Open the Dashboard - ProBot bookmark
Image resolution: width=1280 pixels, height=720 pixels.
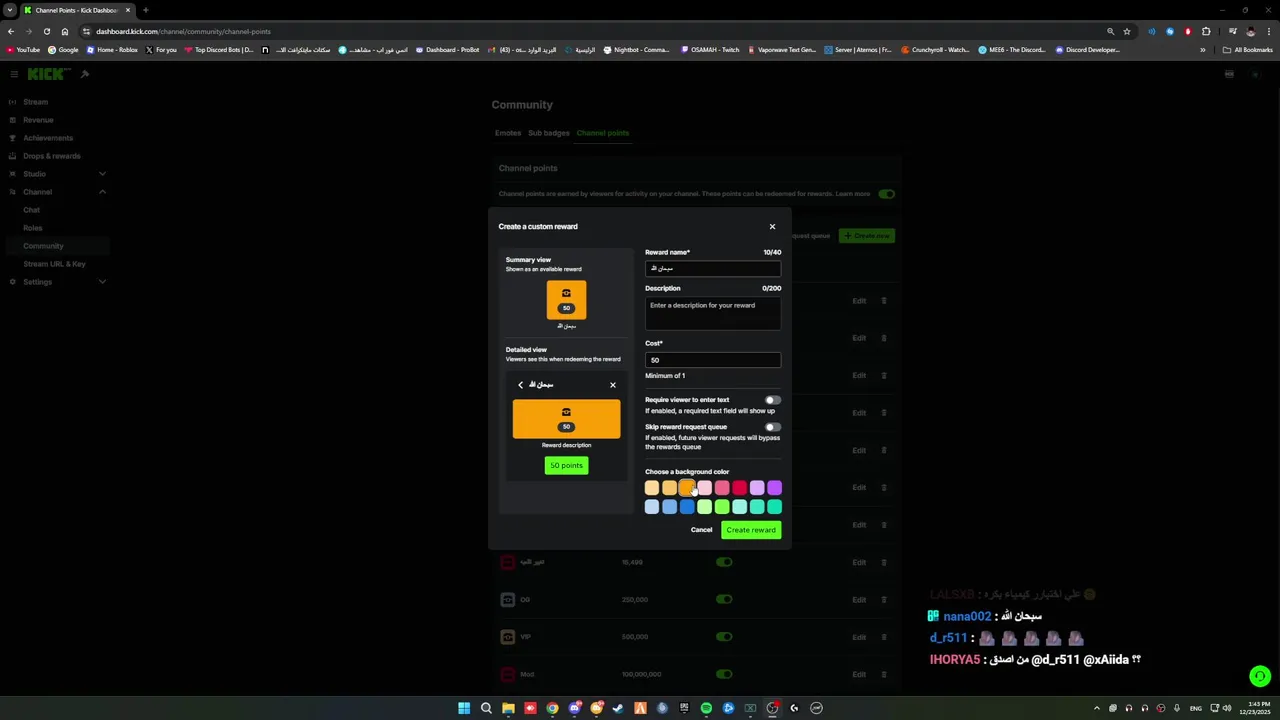tap(447, 50)
